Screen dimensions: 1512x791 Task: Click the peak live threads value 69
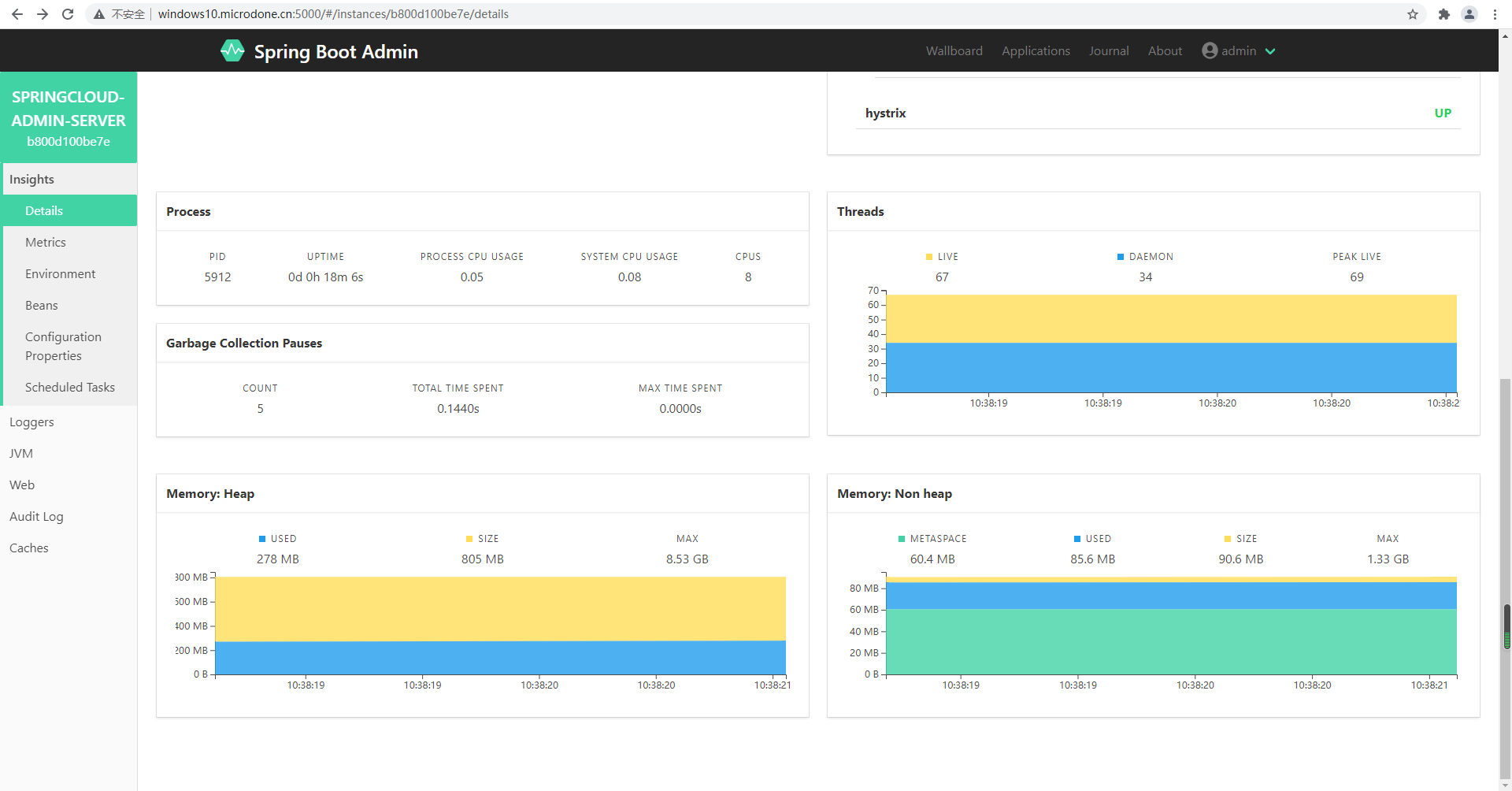click(1357, 277)
